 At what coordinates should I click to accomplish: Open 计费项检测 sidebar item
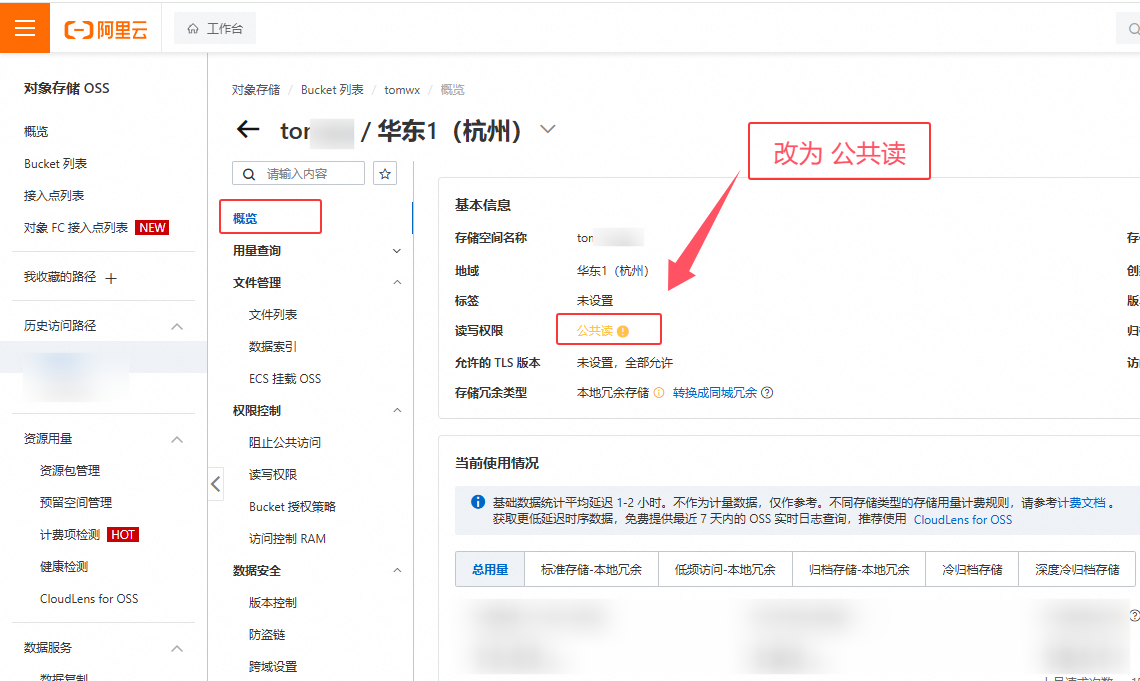click(x=70, y=534)
